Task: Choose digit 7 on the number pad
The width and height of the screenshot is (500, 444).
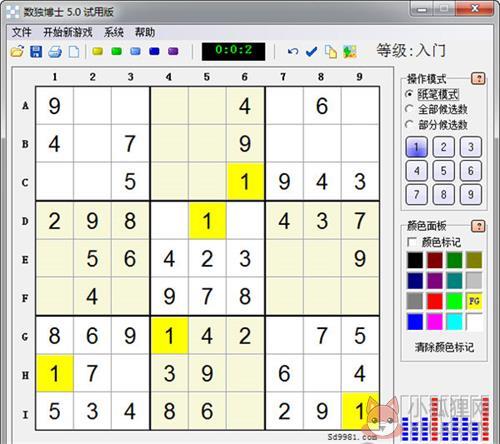Action: point(416,194)
